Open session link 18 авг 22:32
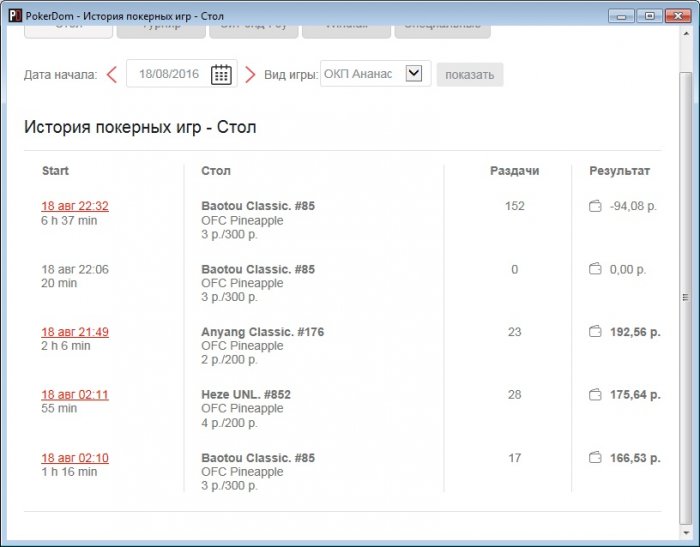 pyautogui.click(x=75, y=206)
